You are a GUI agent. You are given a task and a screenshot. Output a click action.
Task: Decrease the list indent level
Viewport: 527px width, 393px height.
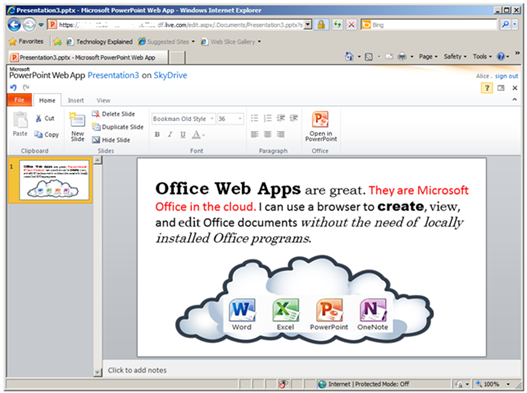(281, 118)
